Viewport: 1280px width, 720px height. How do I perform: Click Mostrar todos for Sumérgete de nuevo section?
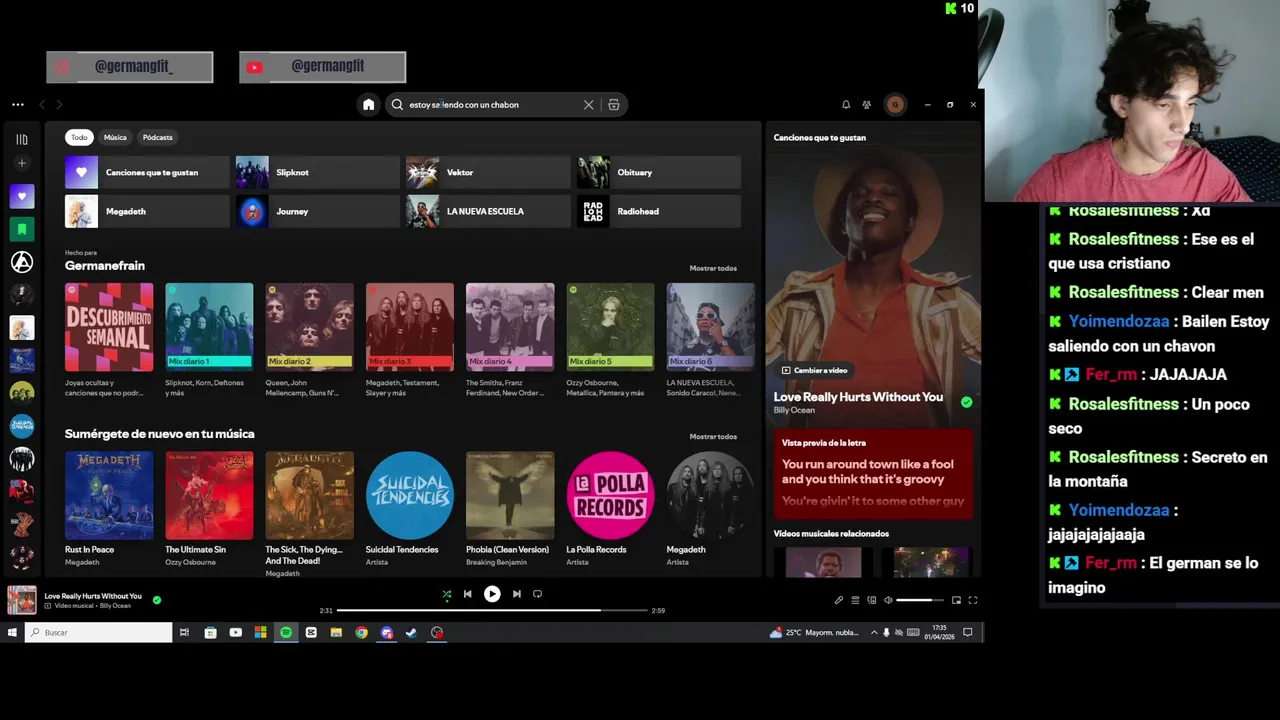[713, 436]
